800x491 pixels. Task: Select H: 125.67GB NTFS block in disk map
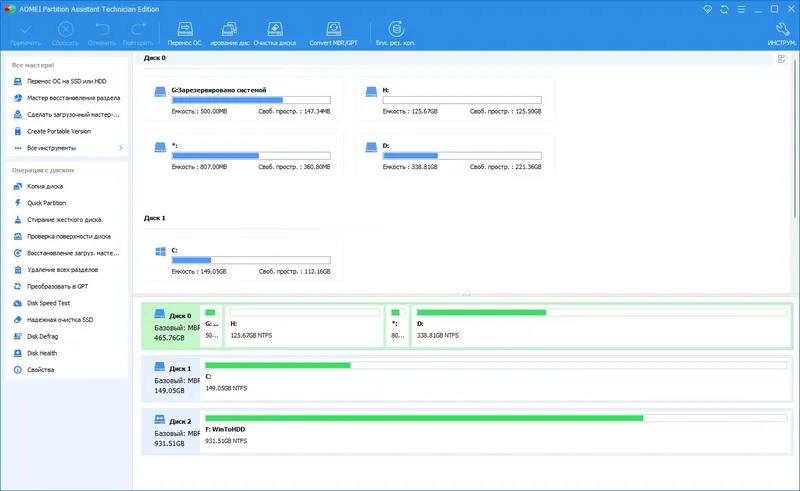pos(304,326)
